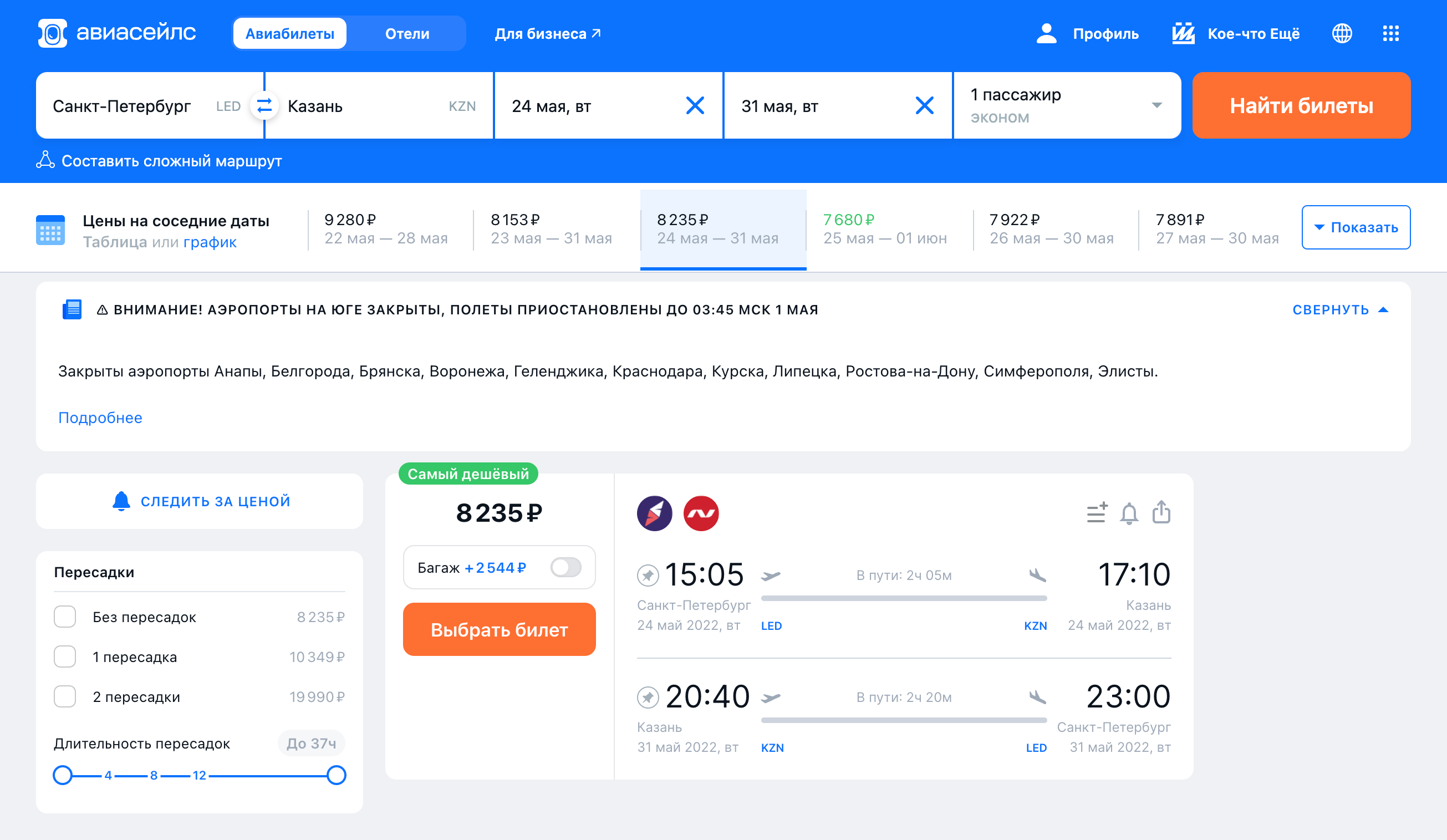Screen dimensions: 1447x840
Task: Click the Выбрать билет button
Action: [499, 629]
